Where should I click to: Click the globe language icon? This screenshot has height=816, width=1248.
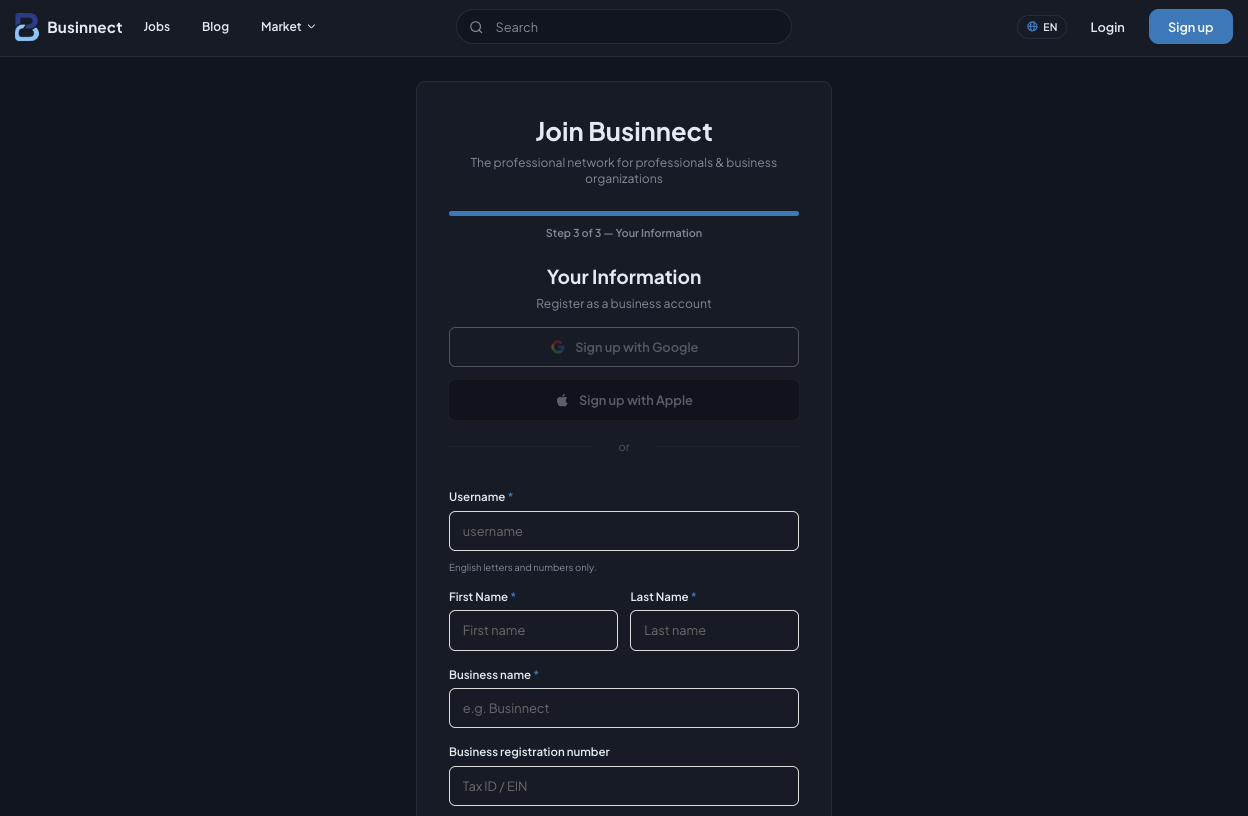[1032, 27]
